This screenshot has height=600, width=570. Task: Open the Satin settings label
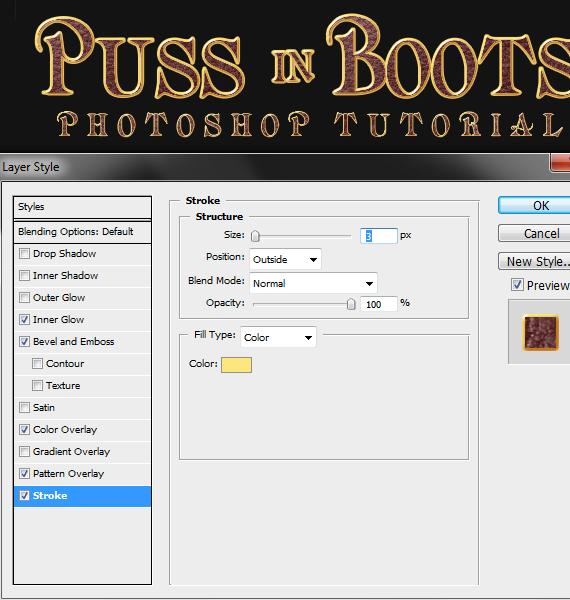pos(44,408)
